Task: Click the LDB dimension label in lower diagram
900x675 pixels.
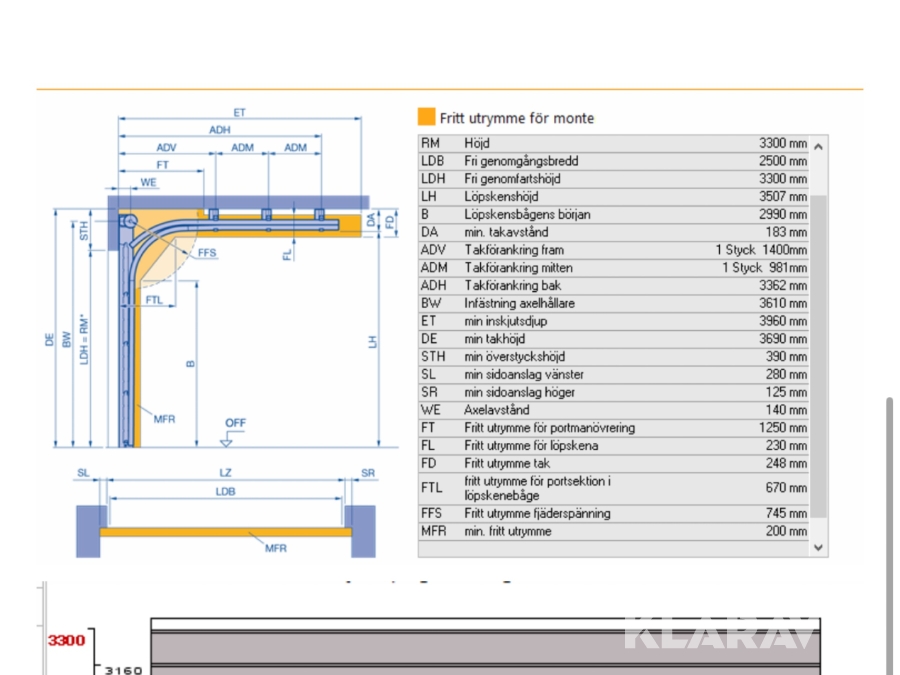Action: pyautogui.click(x=226, y=491)
